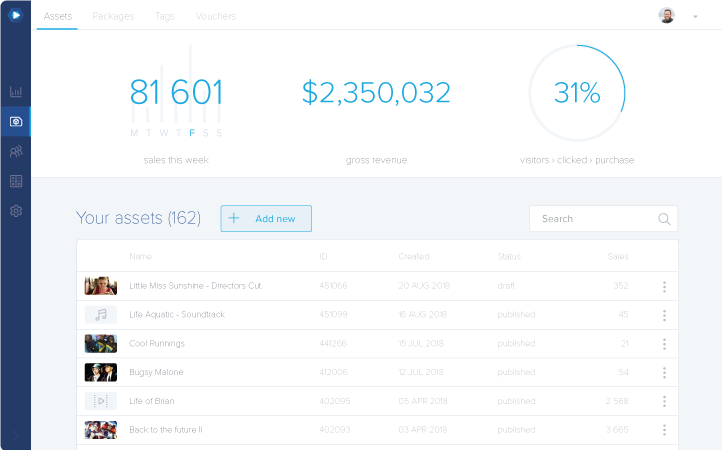The width and height of the screenshot is (722, 450).
Task: Switch to the Packages tab
Action: click(x=113, y=16)
